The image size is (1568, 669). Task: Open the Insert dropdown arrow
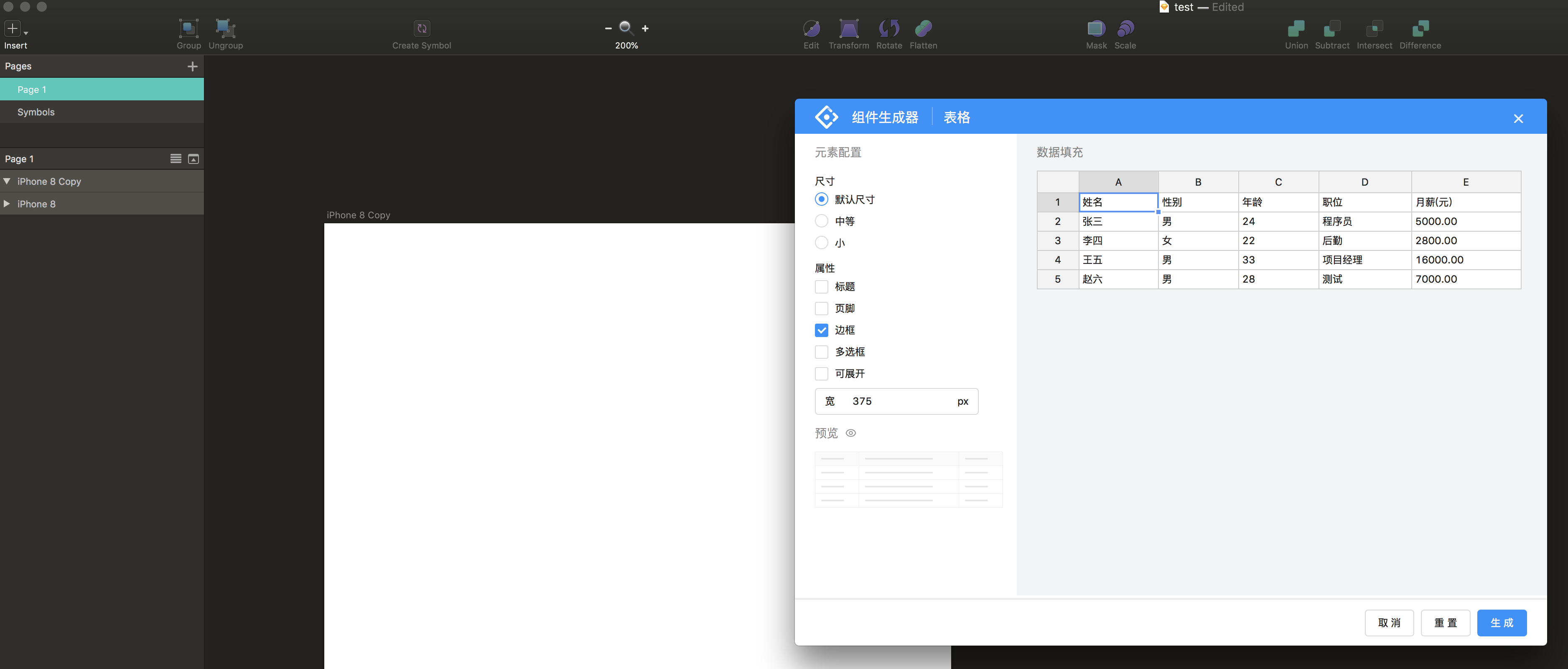26,33
